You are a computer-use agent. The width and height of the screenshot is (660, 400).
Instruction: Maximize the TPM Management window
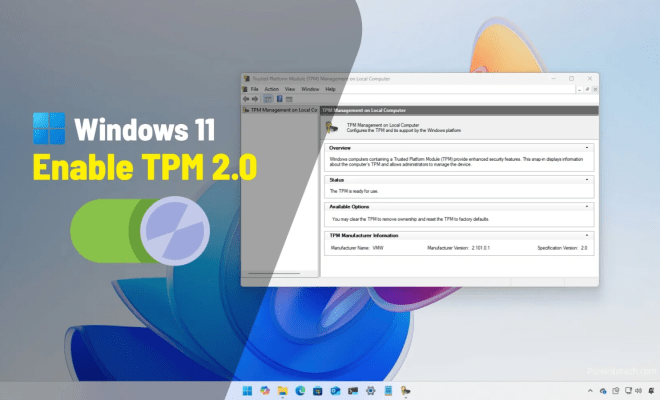click(x=572, y=79)
